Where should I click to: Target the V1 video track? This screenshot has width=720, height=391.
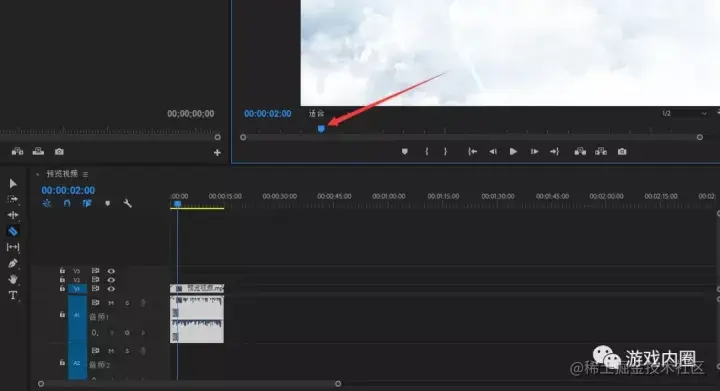(77, 289)
